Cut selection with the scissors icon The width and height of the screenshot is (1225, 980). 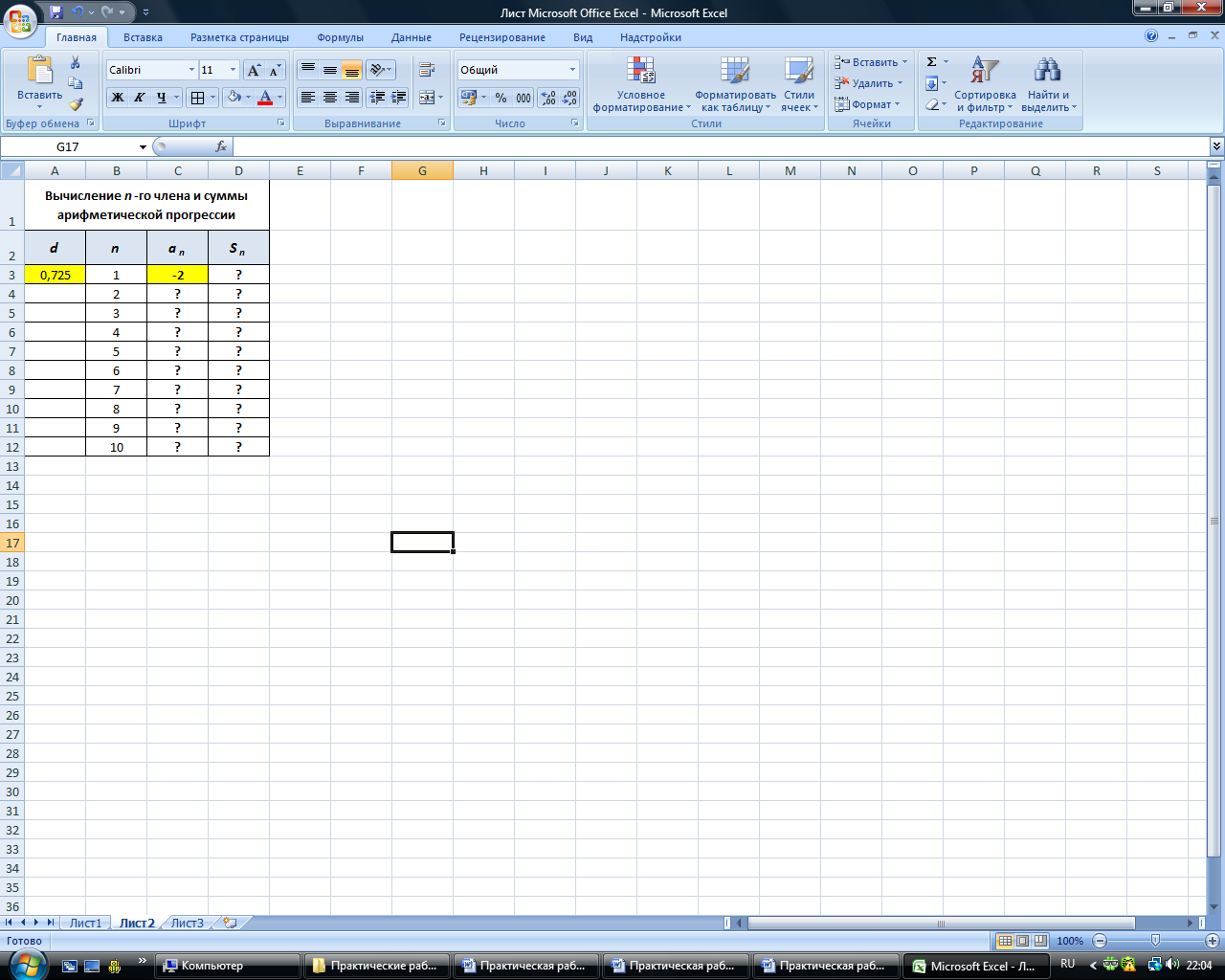(76, 62)
